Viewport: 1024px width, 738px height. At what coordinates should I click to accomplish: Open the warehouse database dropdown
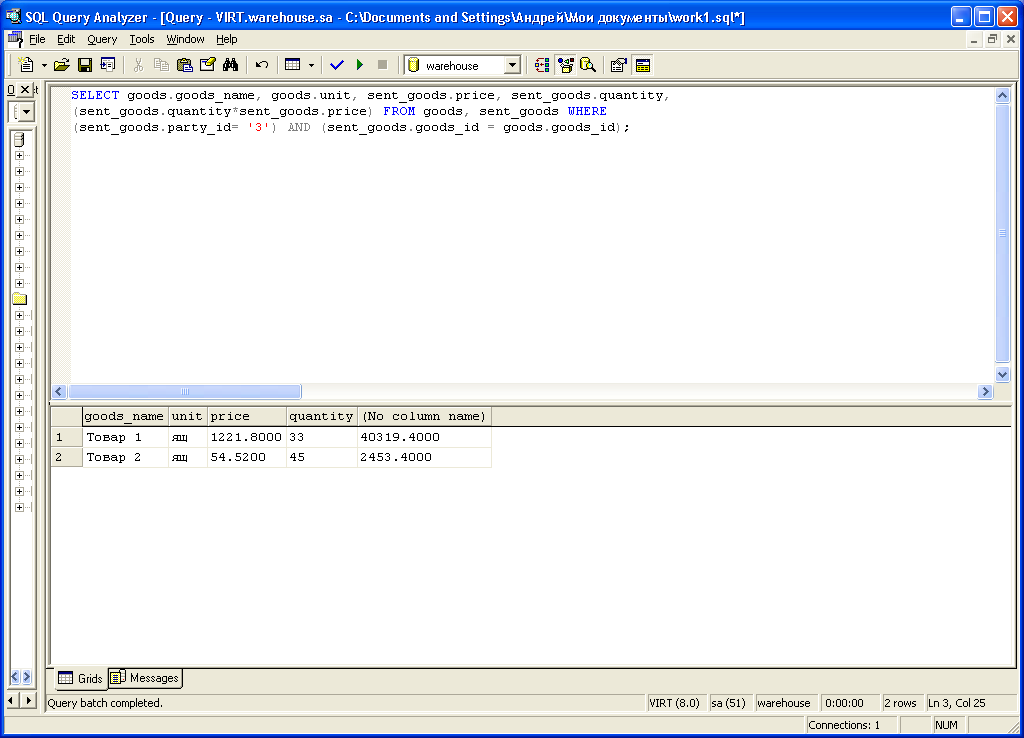tap(512, 65)
